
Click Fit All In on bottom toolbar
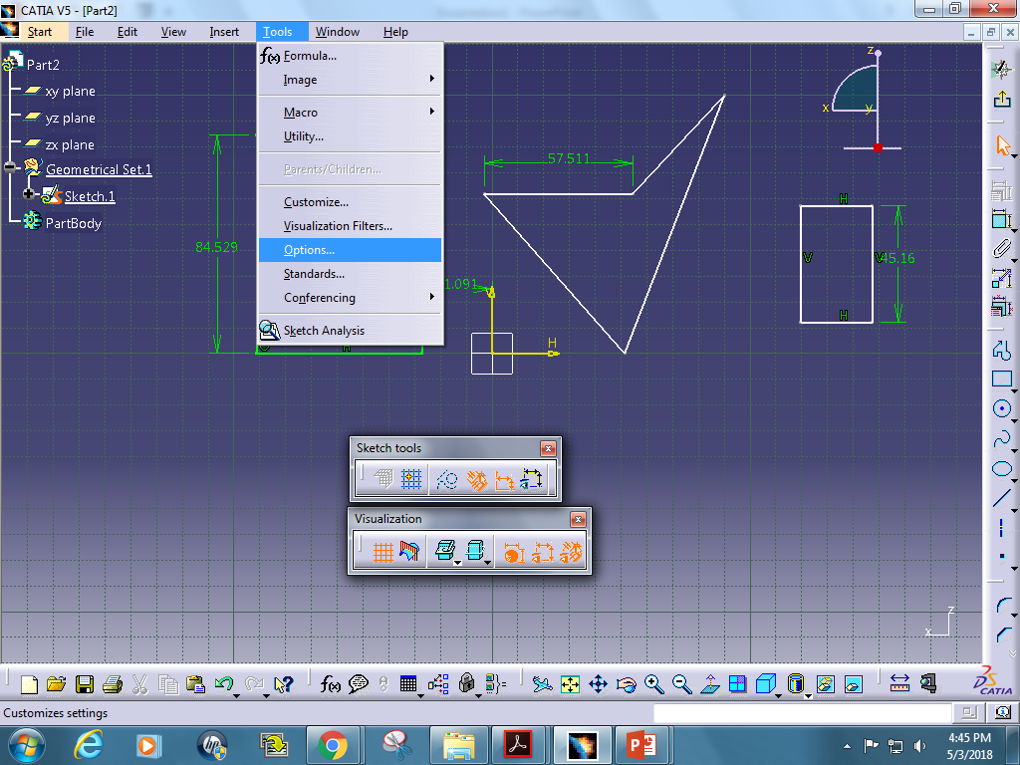tap(572, 684)
